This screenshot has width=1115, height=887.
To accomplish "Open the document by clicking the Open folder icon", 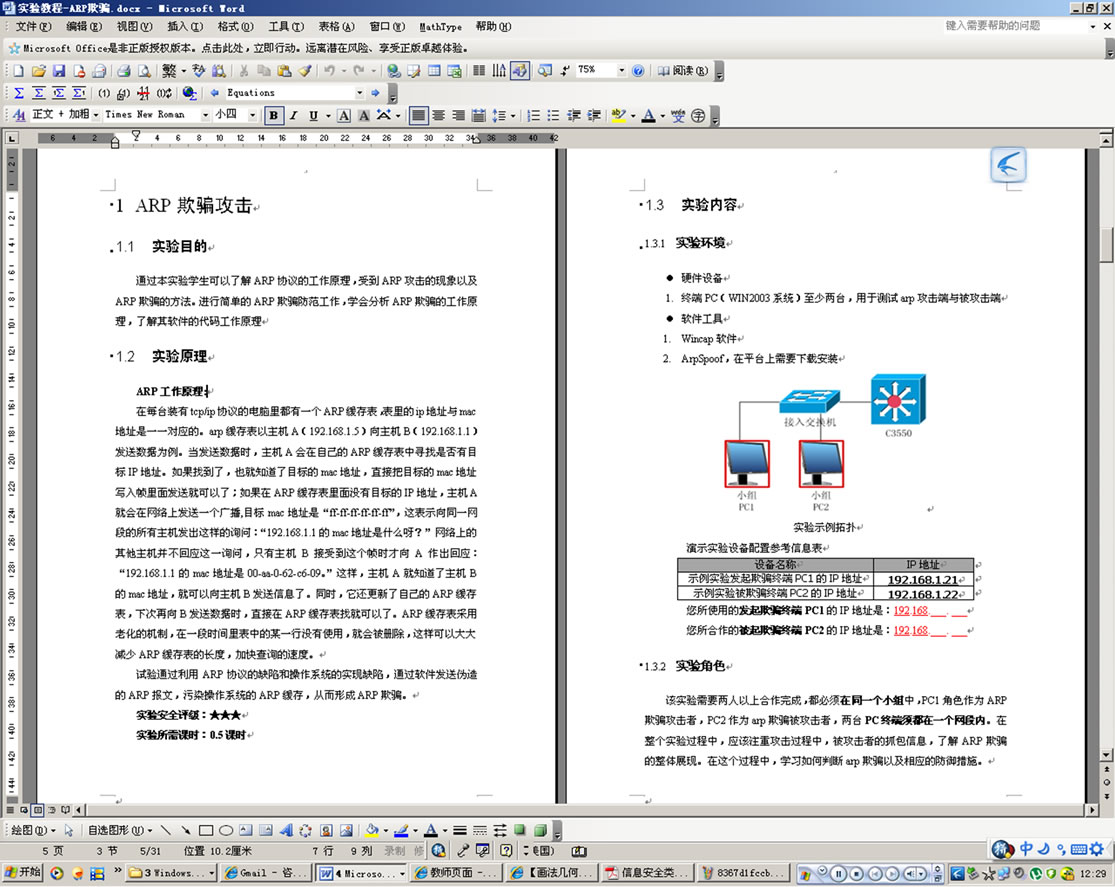I will click(38, 71).
